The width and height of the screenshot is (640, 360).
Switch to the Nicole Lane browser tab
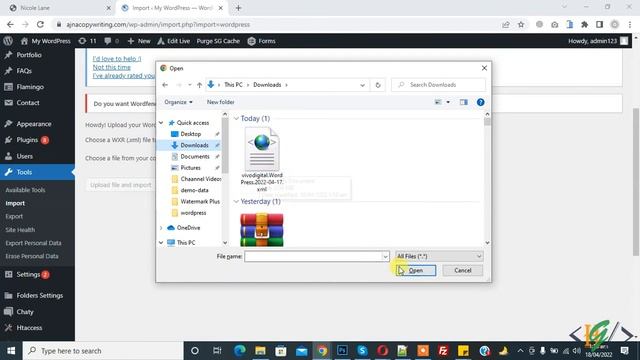[59, 8]
